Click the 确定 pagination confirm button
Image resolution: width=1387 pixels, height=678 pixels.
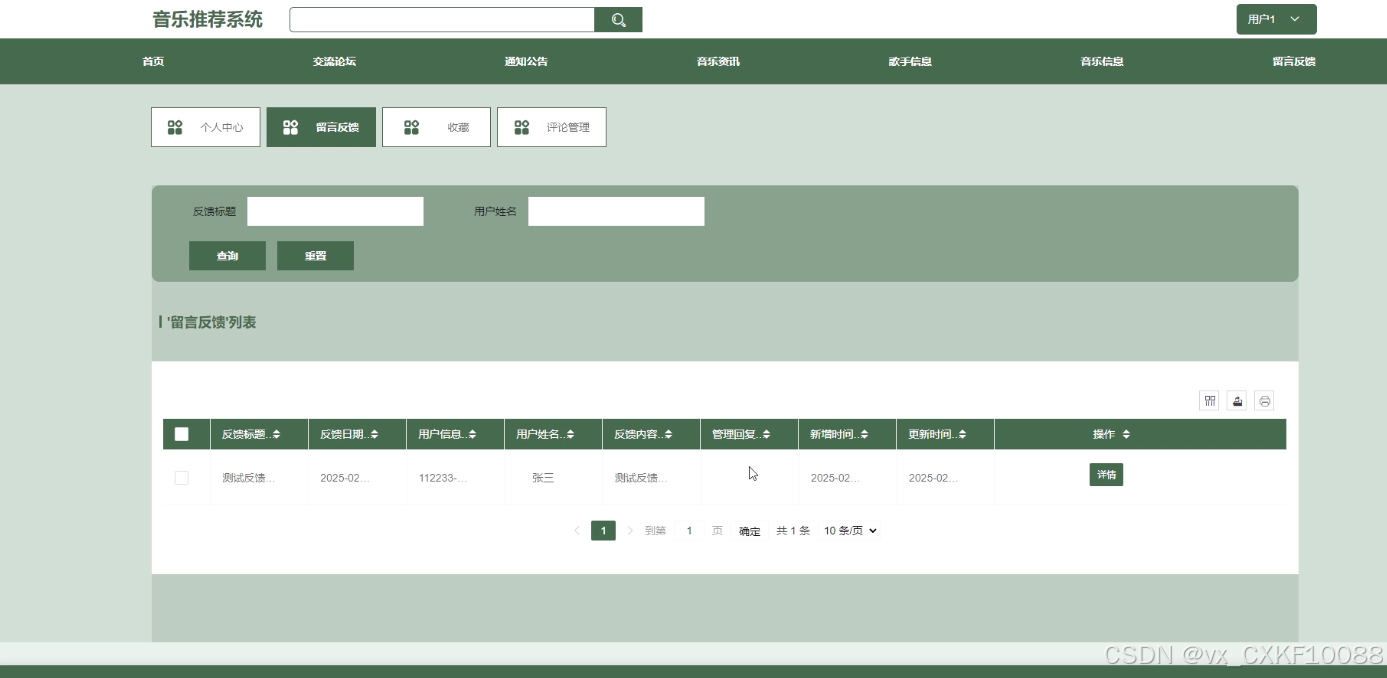(x=750, y=531)
